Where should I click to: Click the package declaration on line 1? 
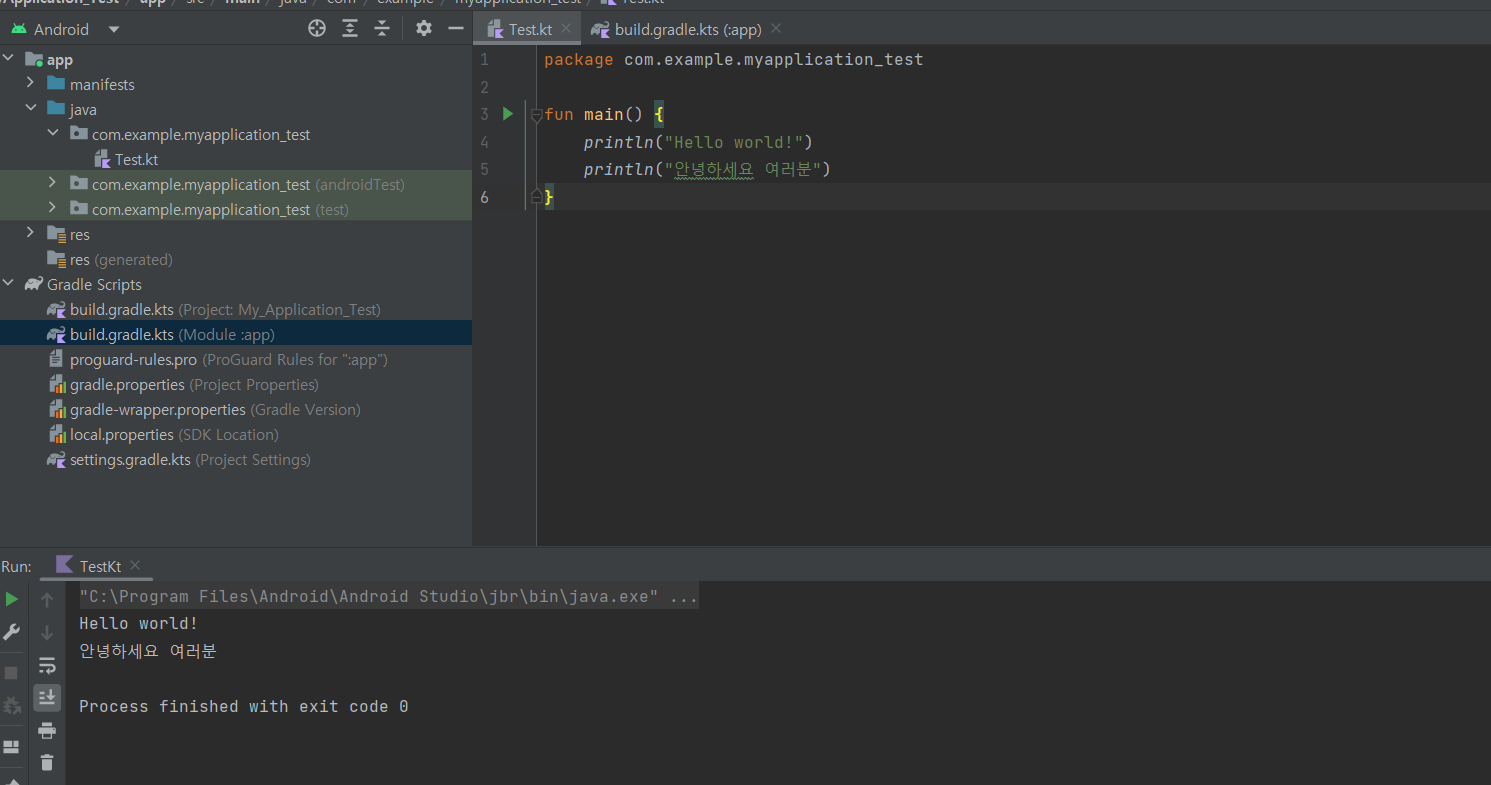734,60
